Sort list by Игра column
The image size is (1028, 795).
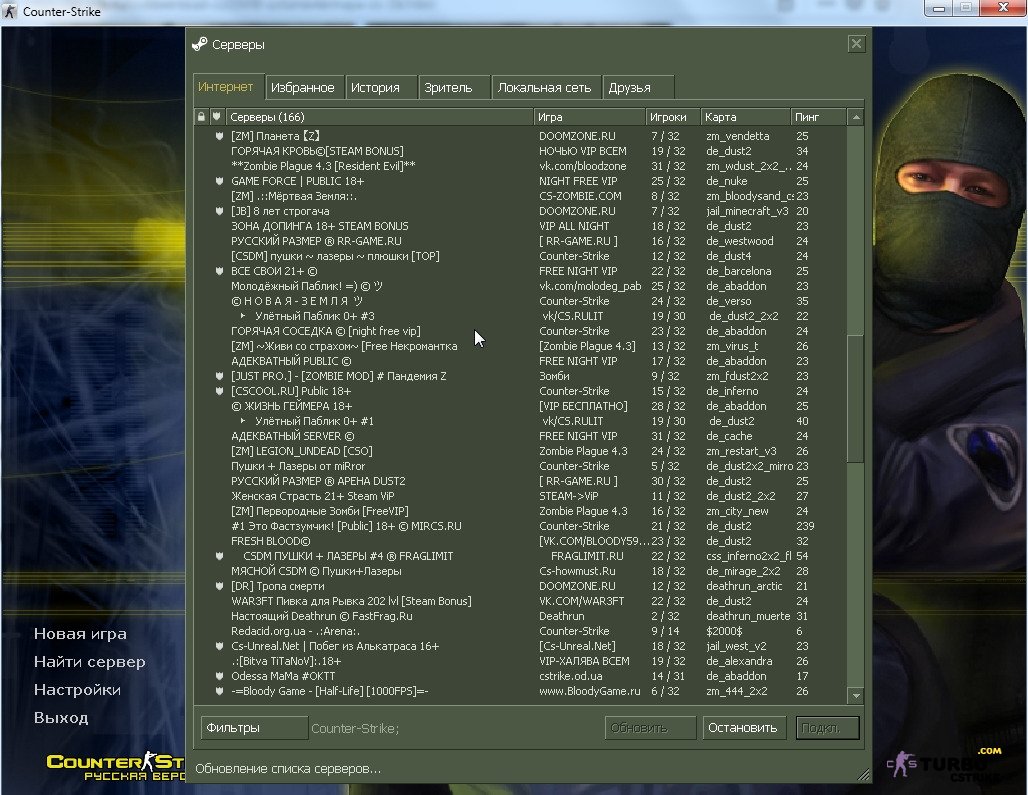[x=589, y=117]
